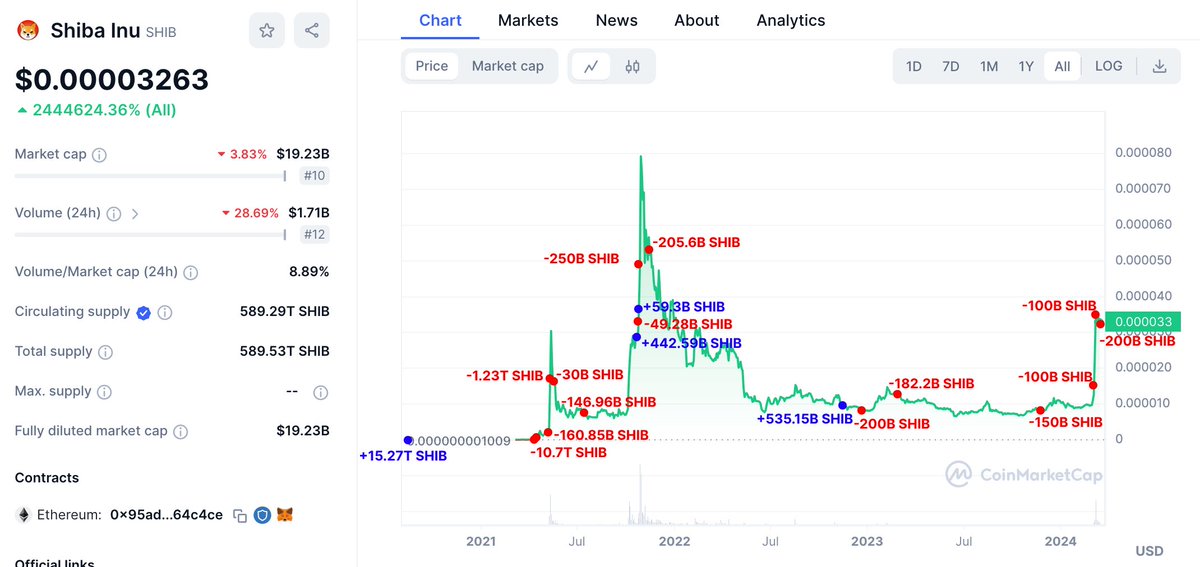Click the Market cap progress bar
The image size is (1200, 567).
coord(150,176)
